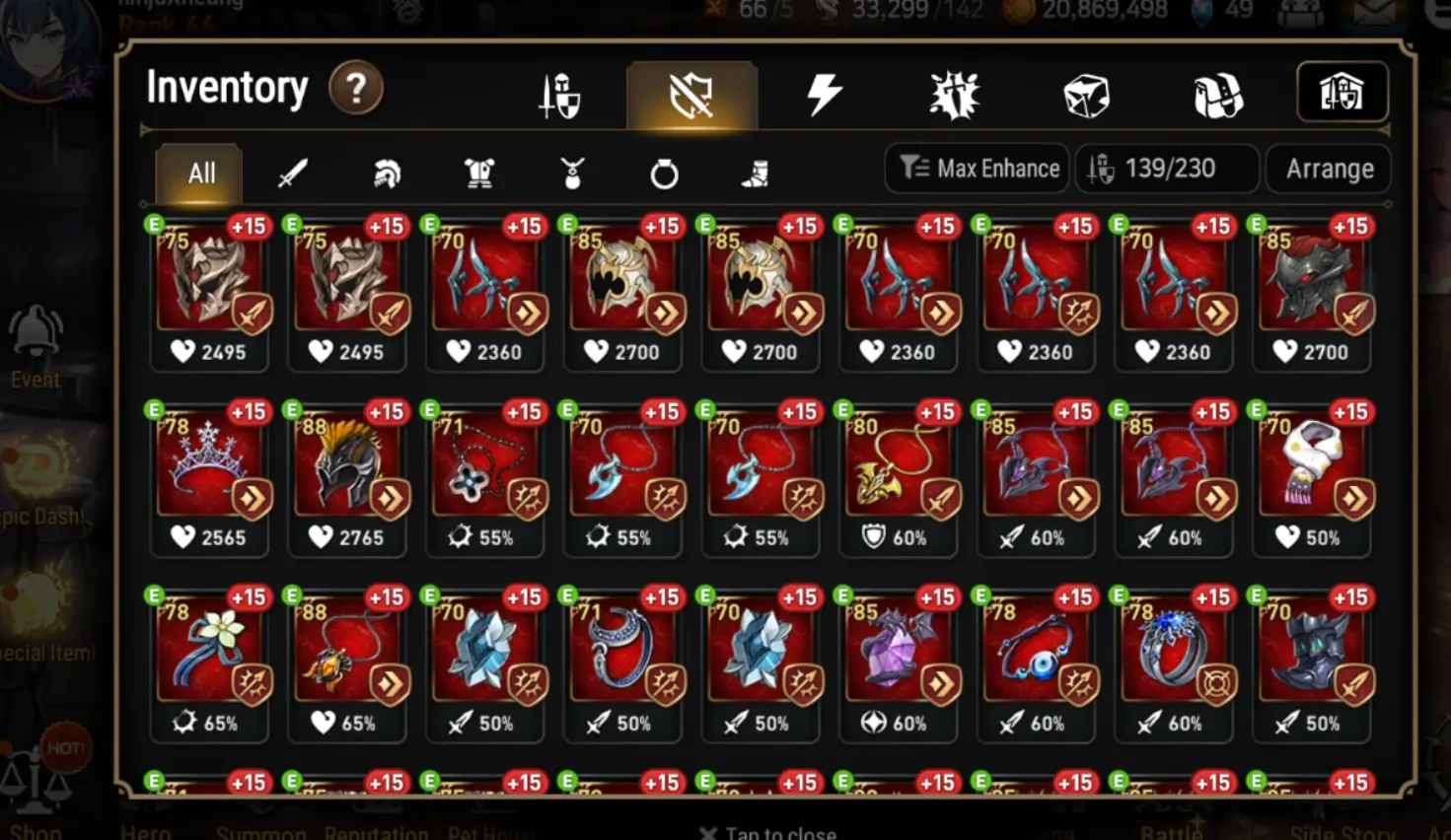The width and height of the screenshot is (1451, 840).
Task: Open the burst artifact inventory category
Action: [x=954, y=96]
